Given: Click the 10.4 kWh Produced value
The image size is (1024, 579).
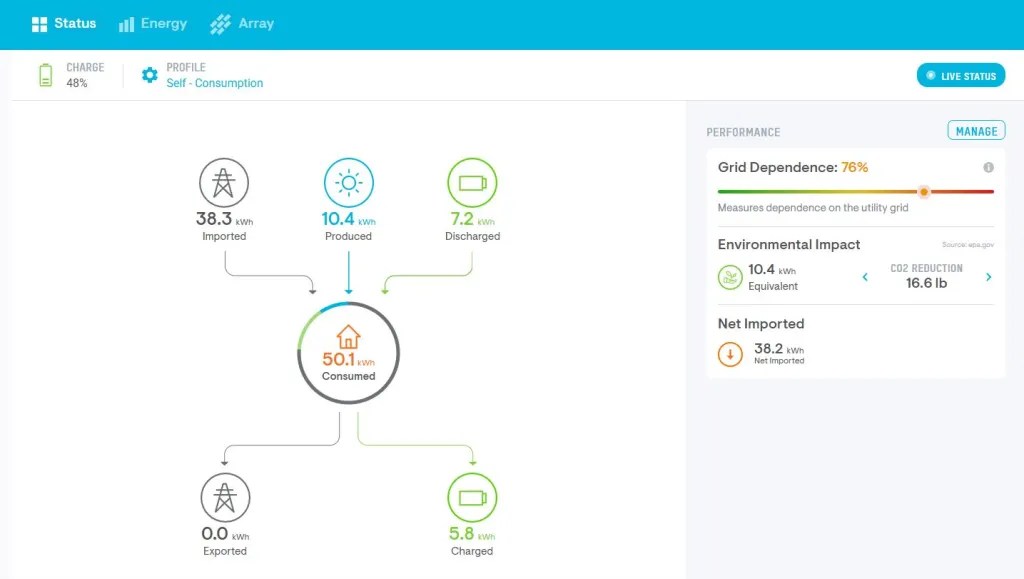Looking at the screenshot, I should click(349, 219).
